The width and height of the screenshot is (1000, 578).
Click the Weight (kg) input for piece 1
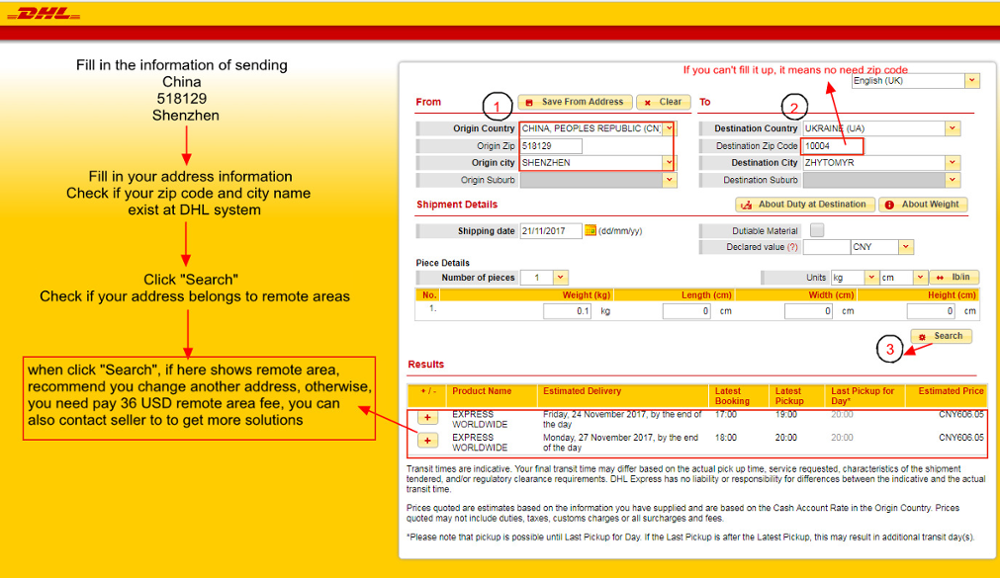[568, 311]
